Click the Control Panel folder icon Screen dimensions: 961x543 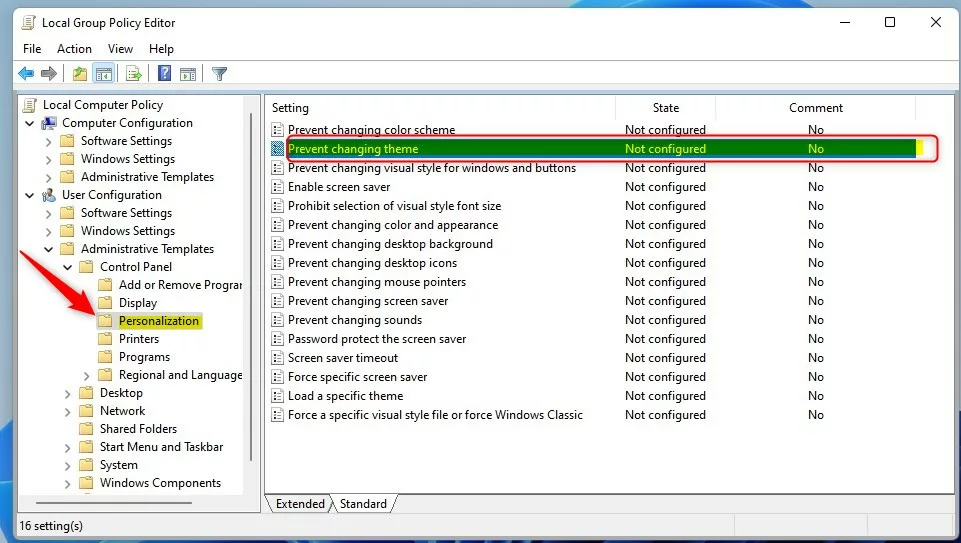pyautogui.click(x=86, y=267)
